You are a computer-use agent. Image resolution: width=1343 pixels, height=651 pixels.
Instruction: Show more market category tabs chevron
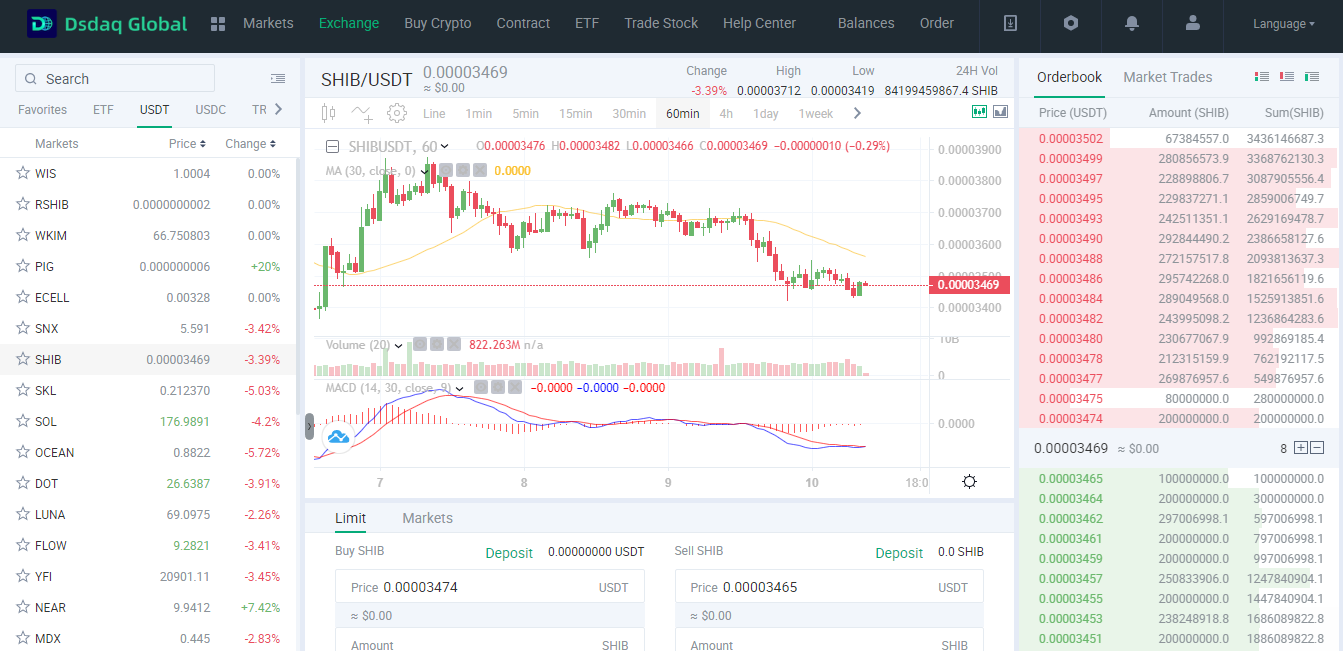[x=278, y=109]
